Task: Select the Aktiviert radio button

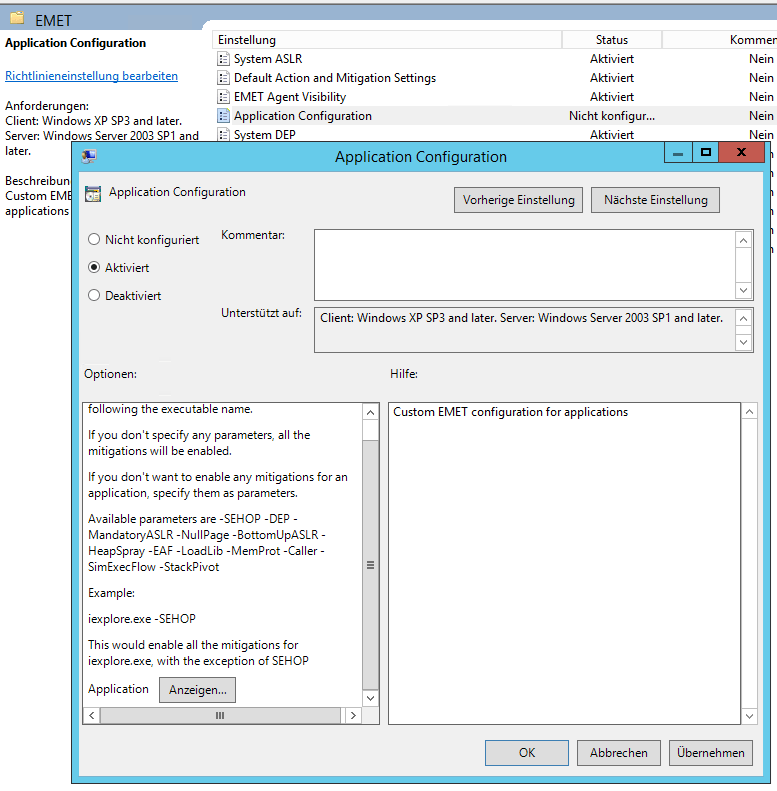Action: (x=94, y=267)
